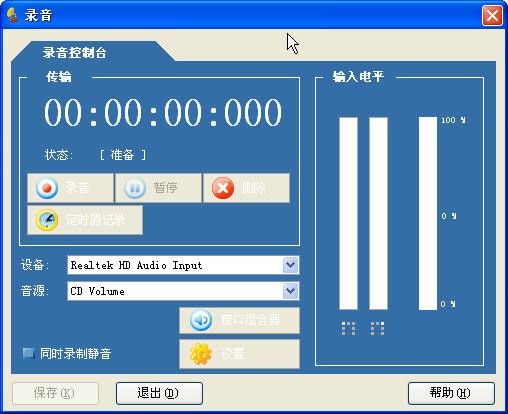
Task: Click the 退出 exit button
Action: coord(159,393)
